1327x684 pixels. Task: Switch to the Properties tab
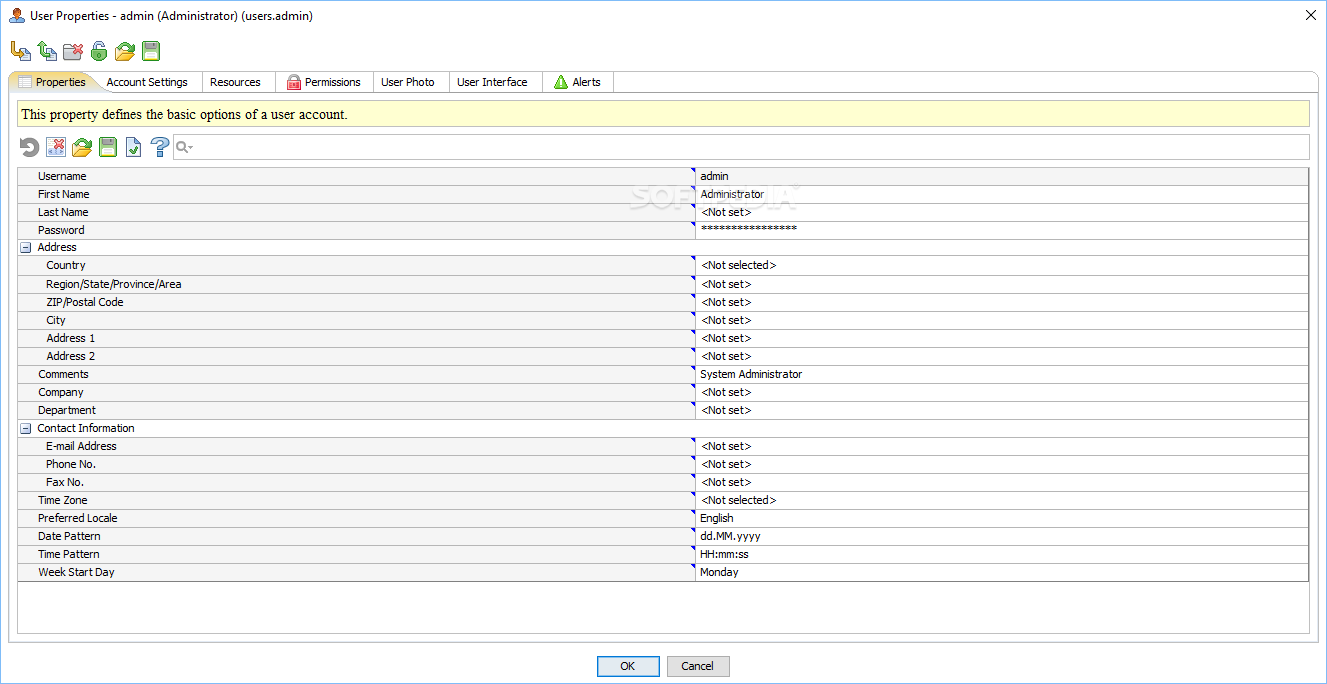click(52, 82)
